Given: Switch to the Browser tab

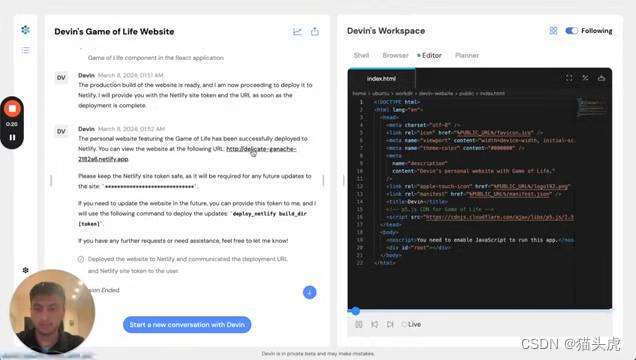Looking at the screenshot, I should [395, 55].
